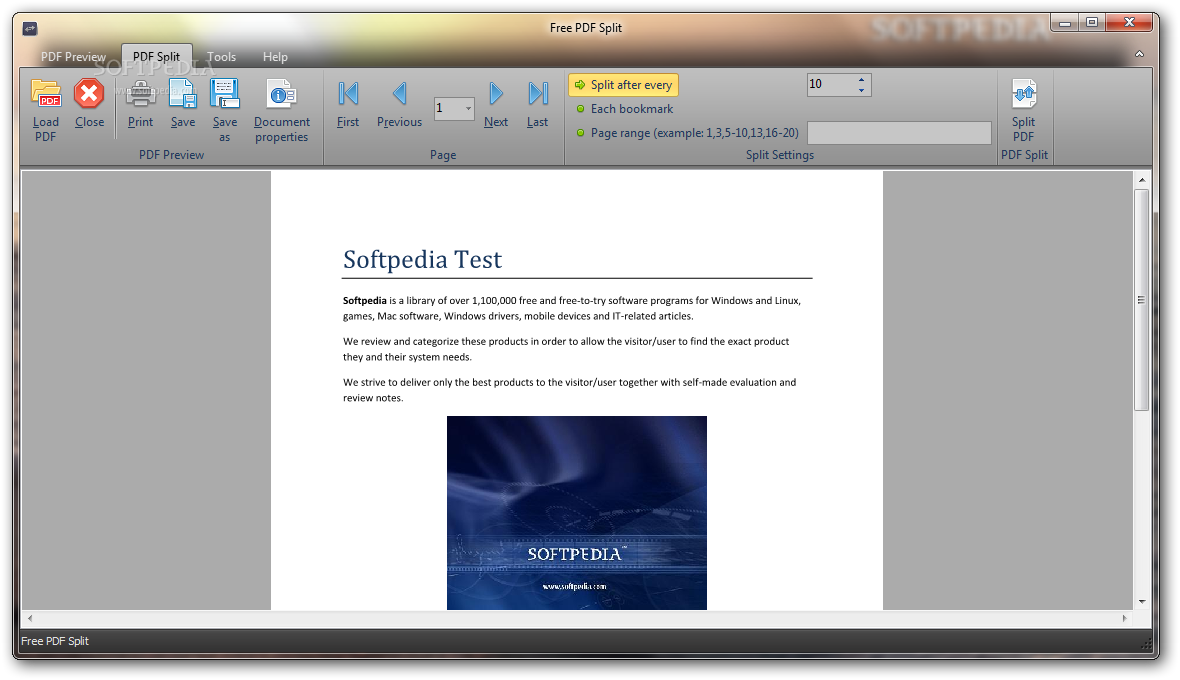Click the Split PDF icon

[1023, 94]
